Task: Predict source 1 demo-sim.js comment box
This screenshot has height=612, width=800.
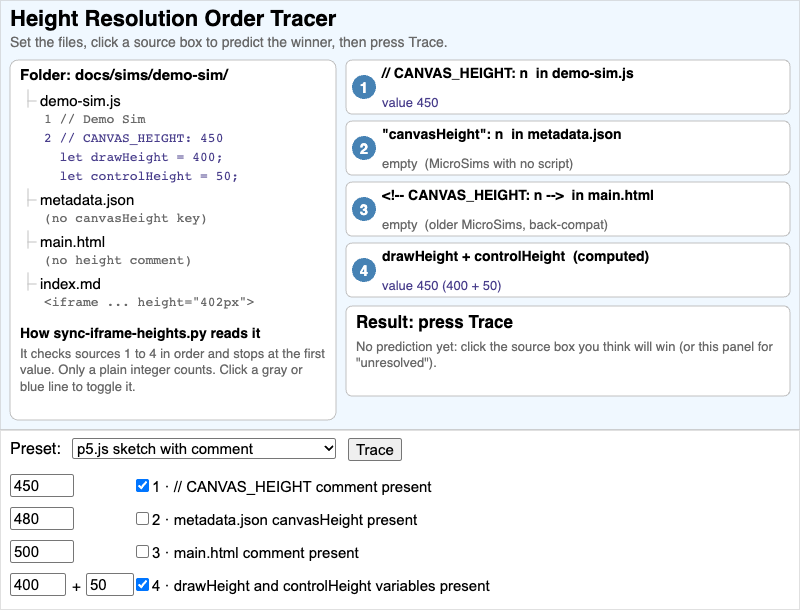Action: point(568,87)
